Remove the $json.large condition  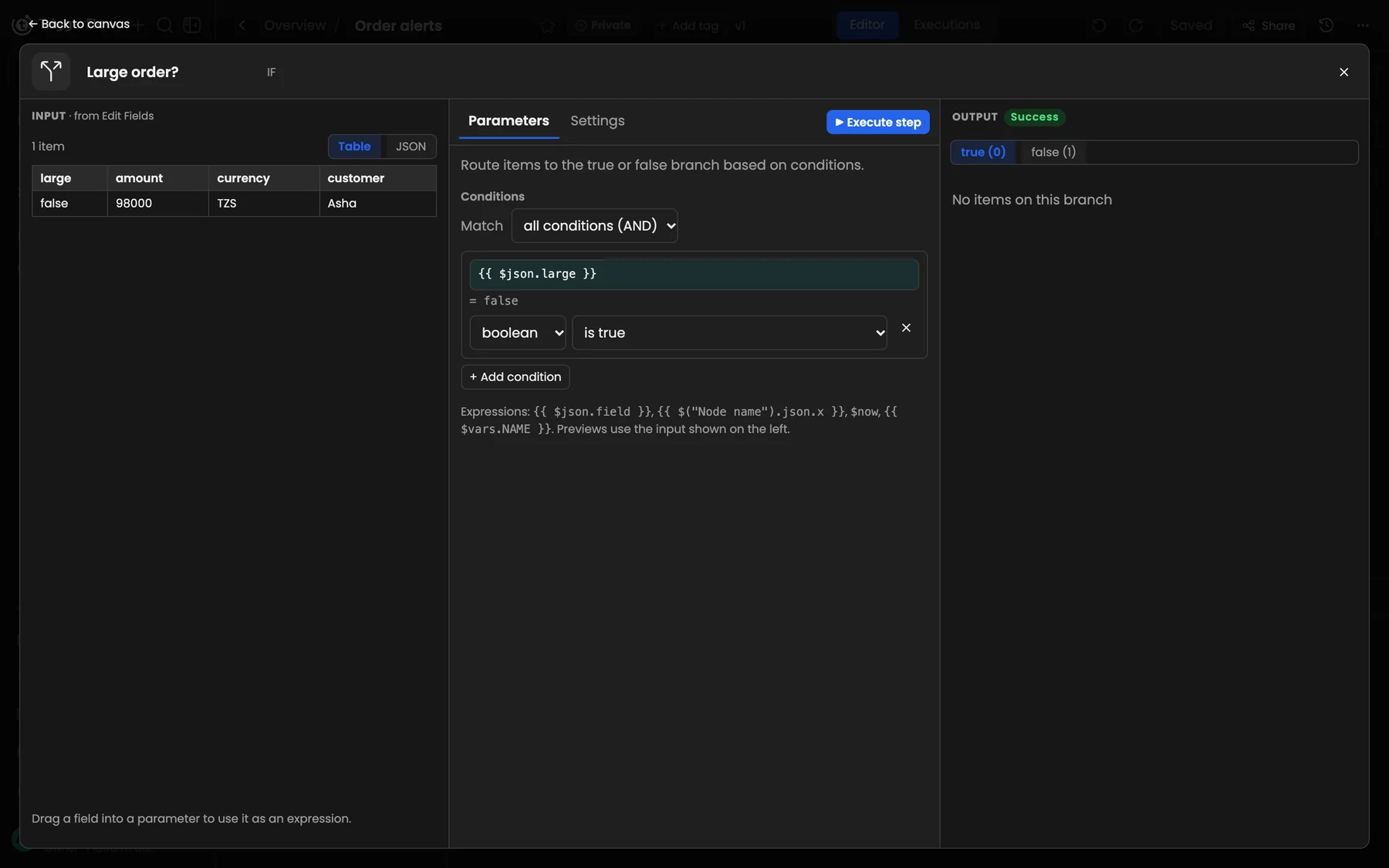pos(906,328)
